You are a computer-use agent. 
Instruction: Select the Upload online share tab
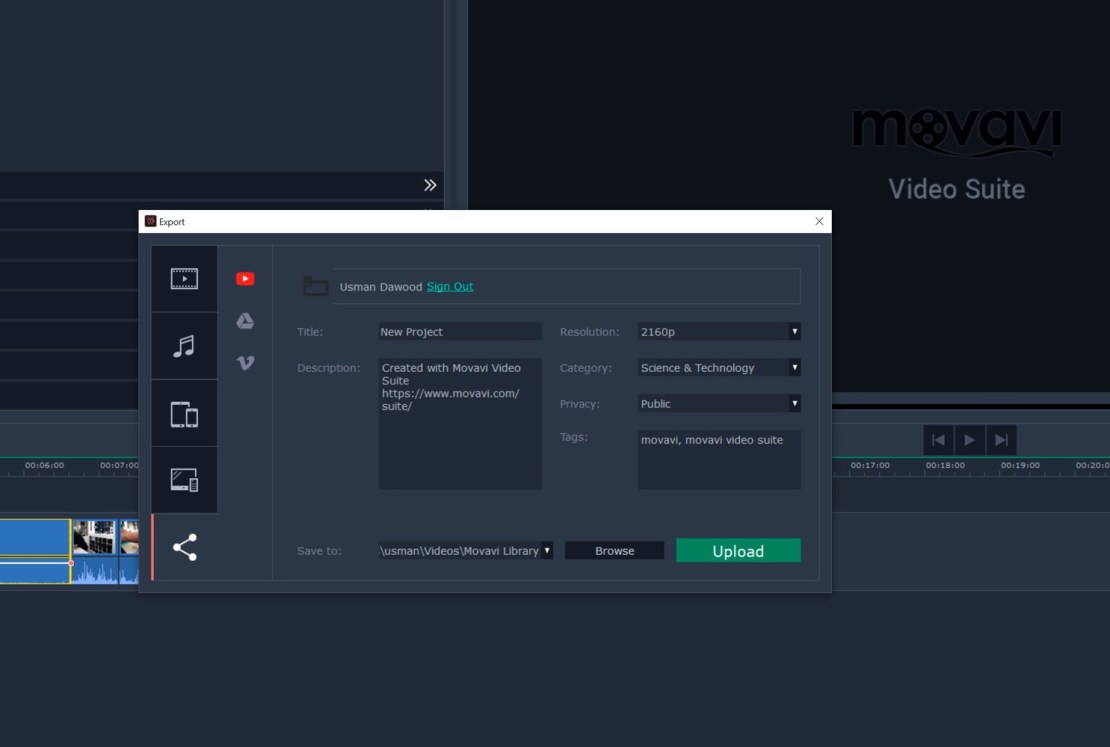[x=184, y=547]
